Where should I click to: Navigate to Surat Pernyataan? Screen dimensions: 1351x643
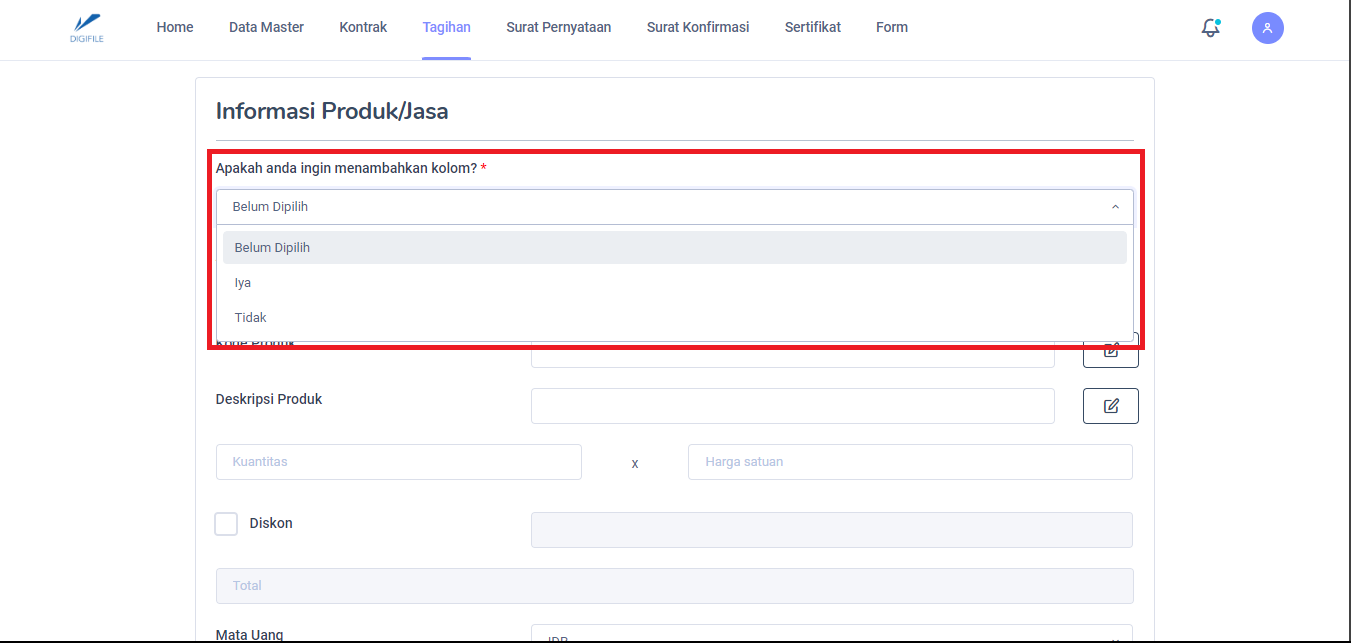(558, 28)
